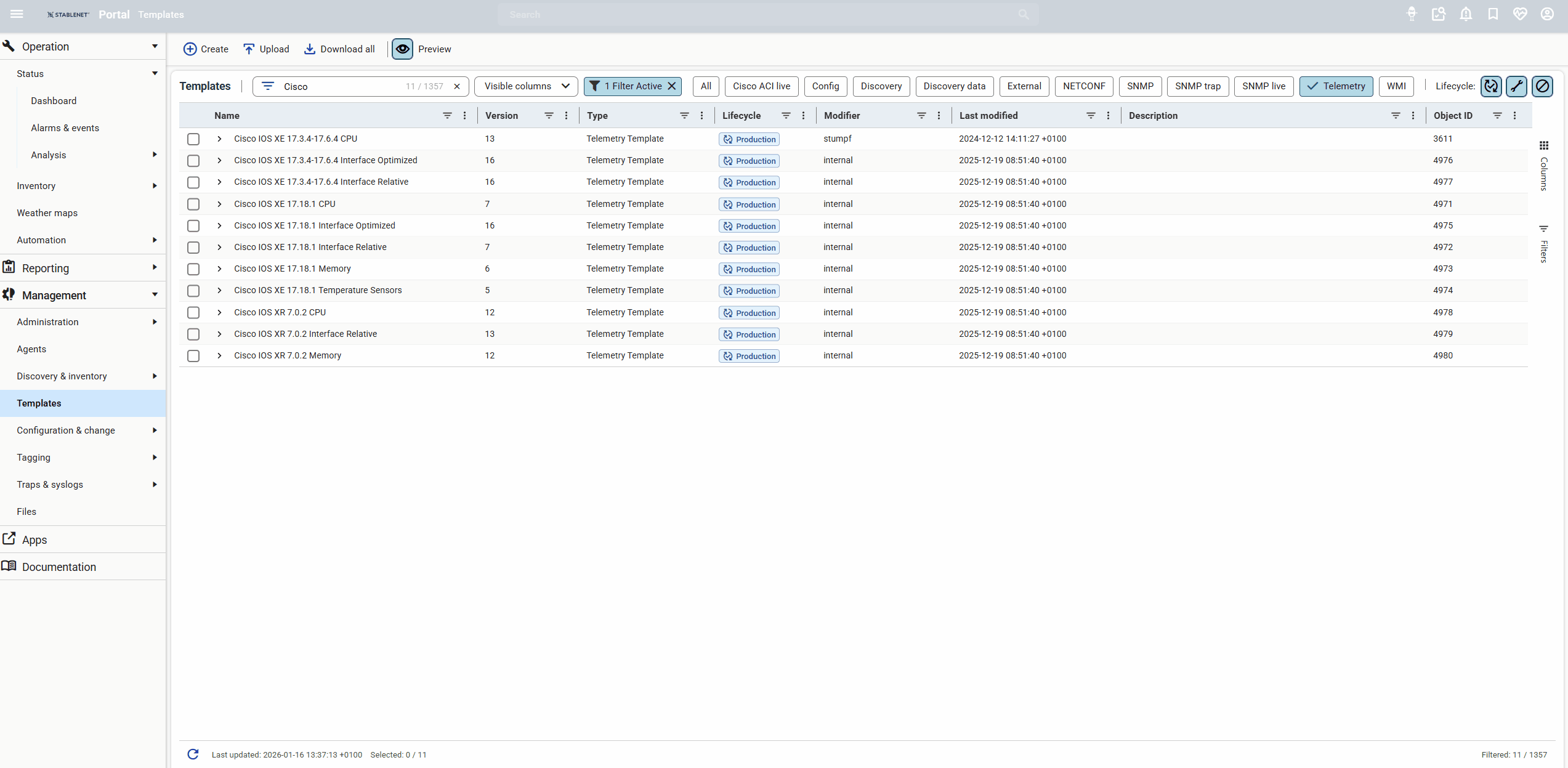This screenshot has width=1568, height=768.
Task: Toggle the Preview eye icon
Action: click(402, 49)
